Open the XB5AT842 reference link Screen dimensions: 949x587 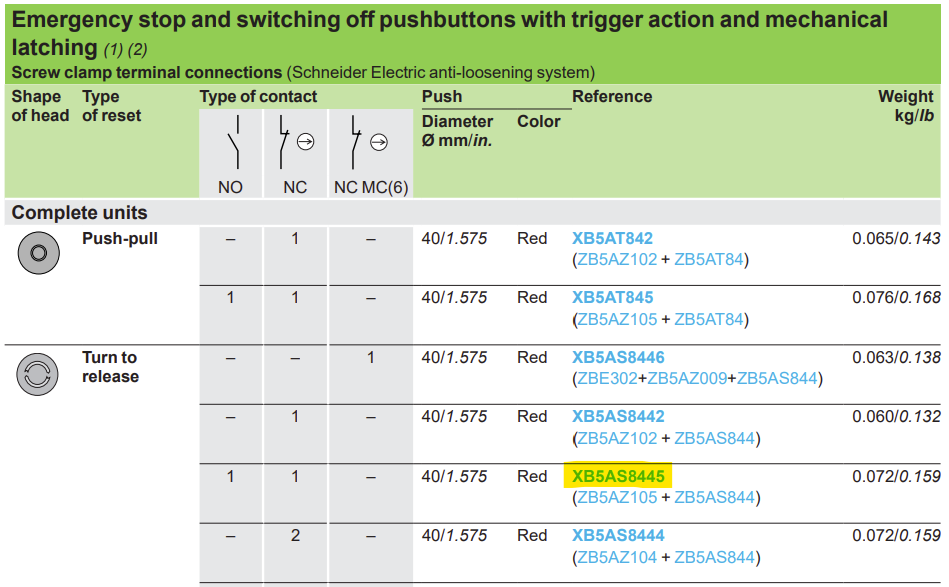pos(612,238)
